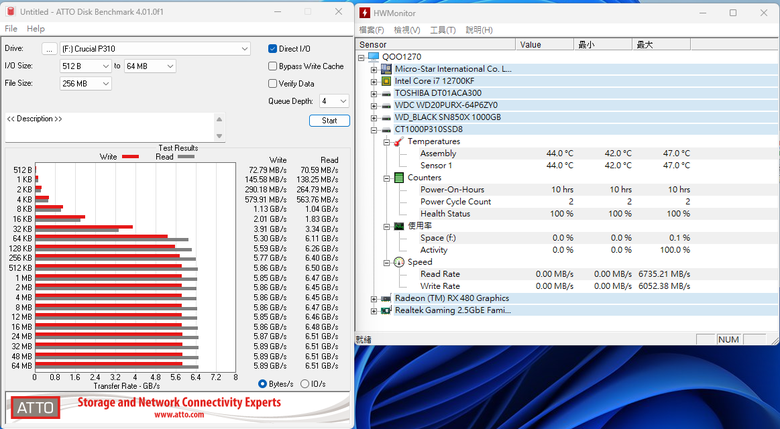Expand the Realtek Gaming 2.5GbE node
Screen dimensions: 780x429
click(374, 311)
